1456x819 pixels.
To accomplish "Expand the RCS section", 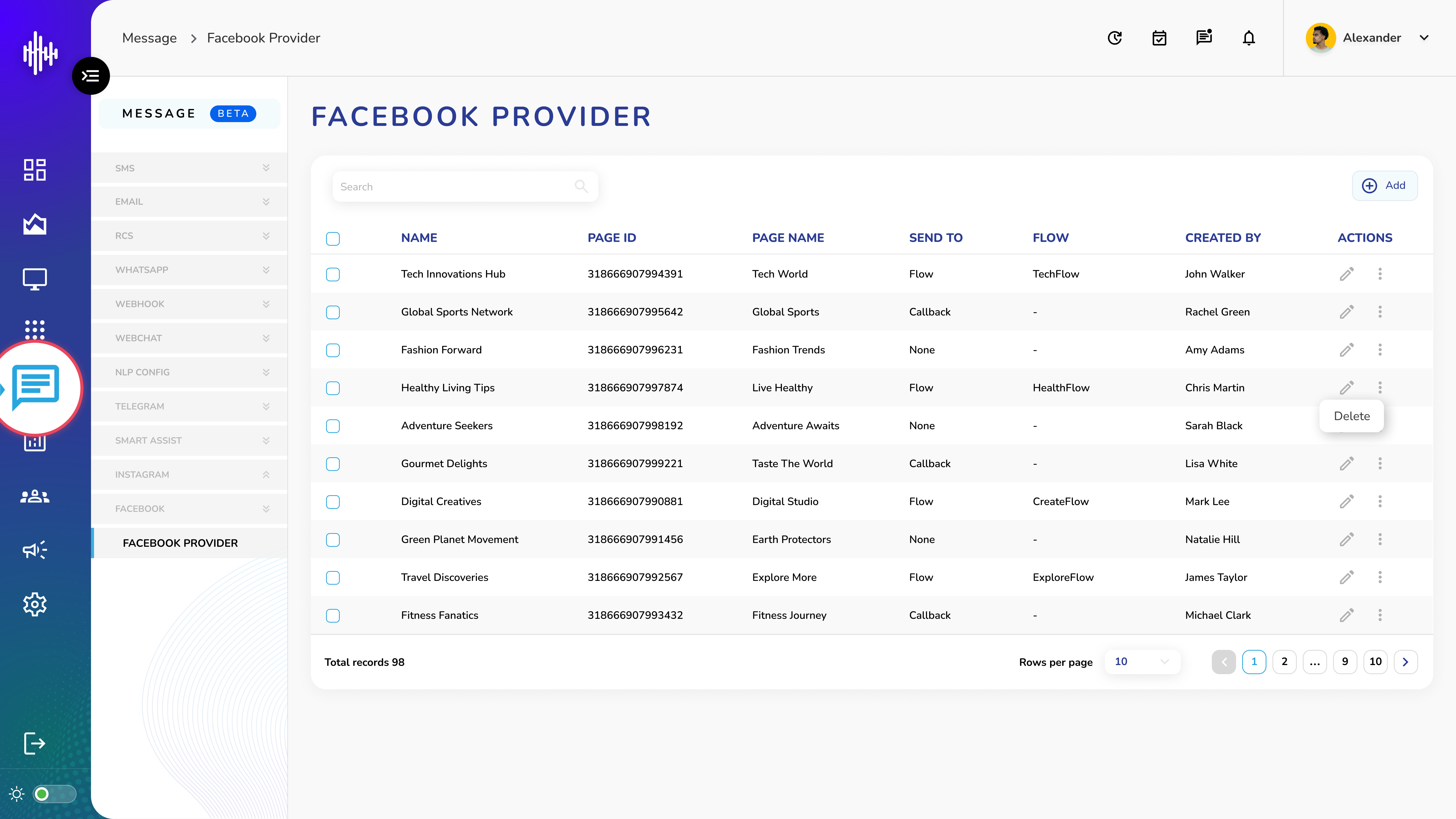I will tap(189, 236).
